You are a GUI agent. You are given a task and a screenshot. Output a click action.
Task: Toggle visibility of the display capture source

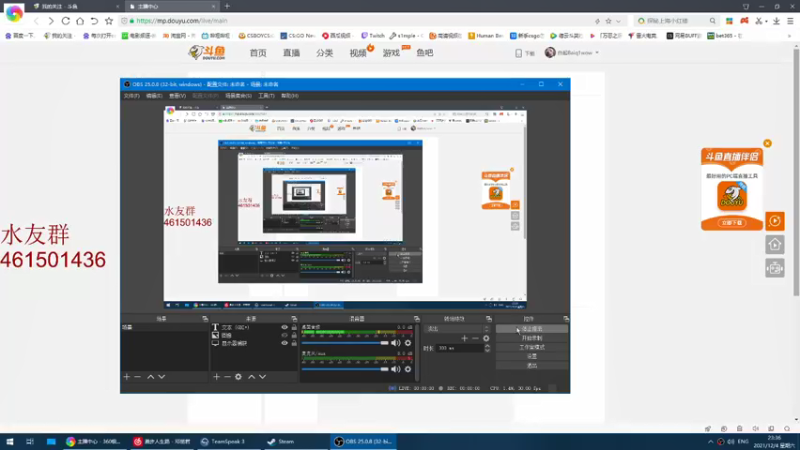click(285, 343)
